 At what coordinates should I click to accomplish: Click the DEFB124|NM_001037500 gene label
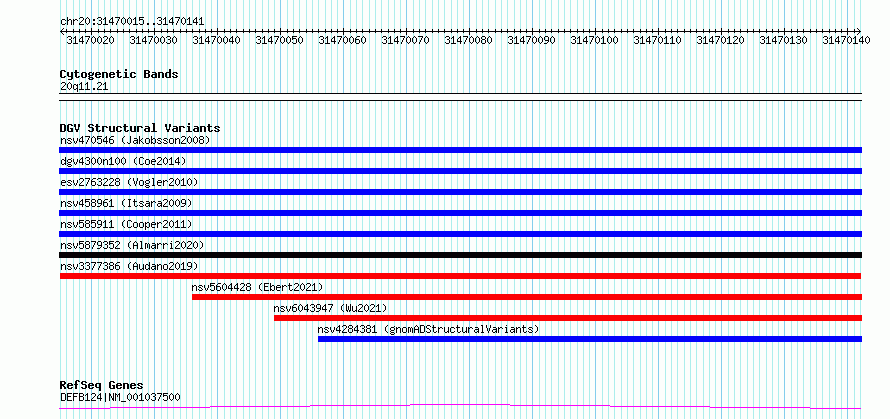click(x=120, y=397)
